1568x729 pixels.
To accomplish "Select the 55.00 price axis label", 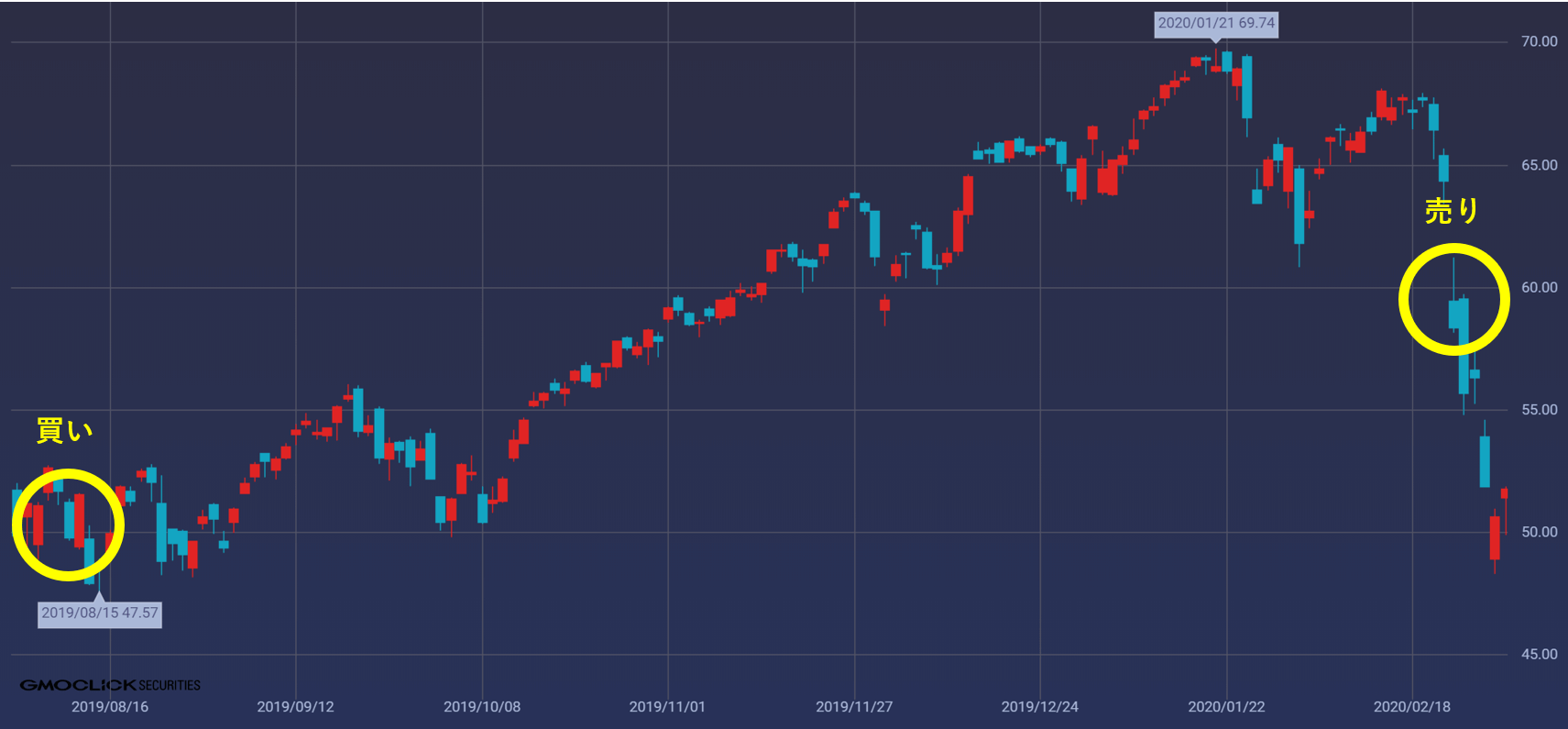I will [1539, 410].
